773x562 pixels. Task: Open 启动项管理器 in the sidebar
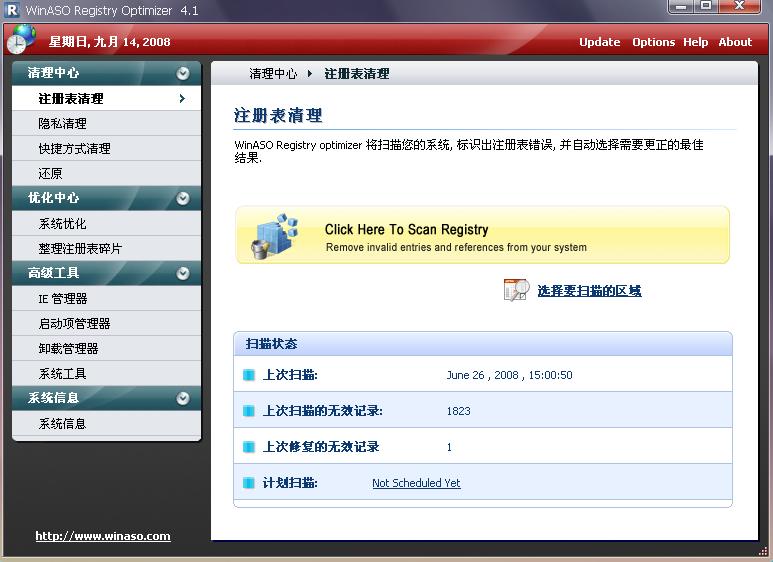(x=106, y=323)
